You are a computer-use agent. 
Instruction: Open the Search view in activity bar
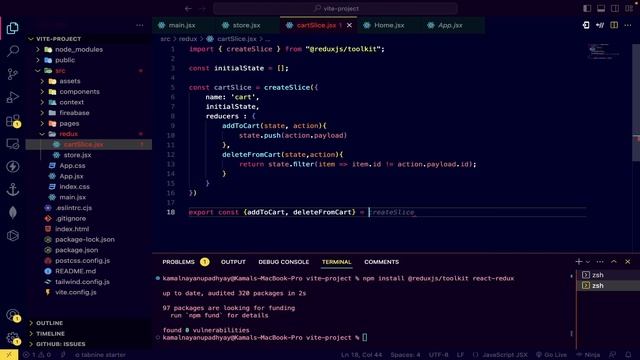point(13,51)
